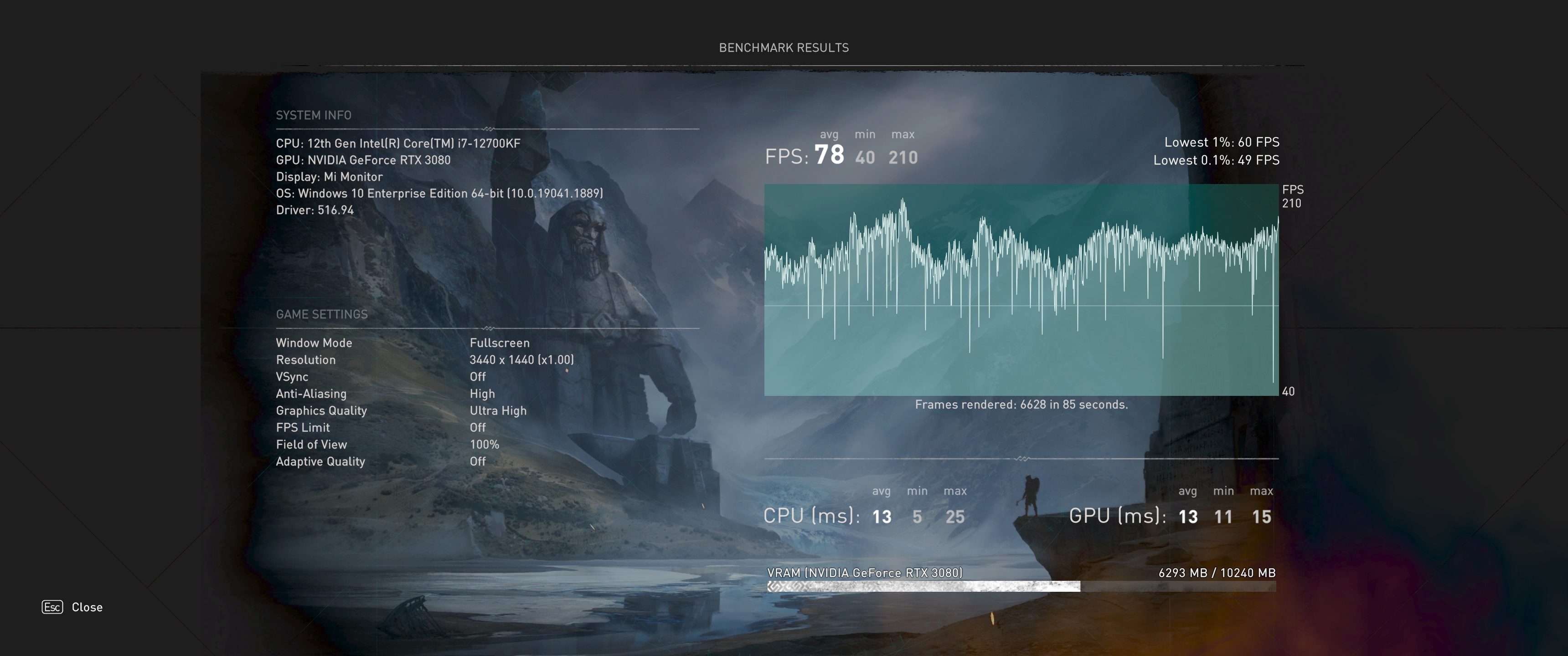This screenshot has width=1568, height=656.
Task: Click the VSync Off value
Action: click(478, 377)
